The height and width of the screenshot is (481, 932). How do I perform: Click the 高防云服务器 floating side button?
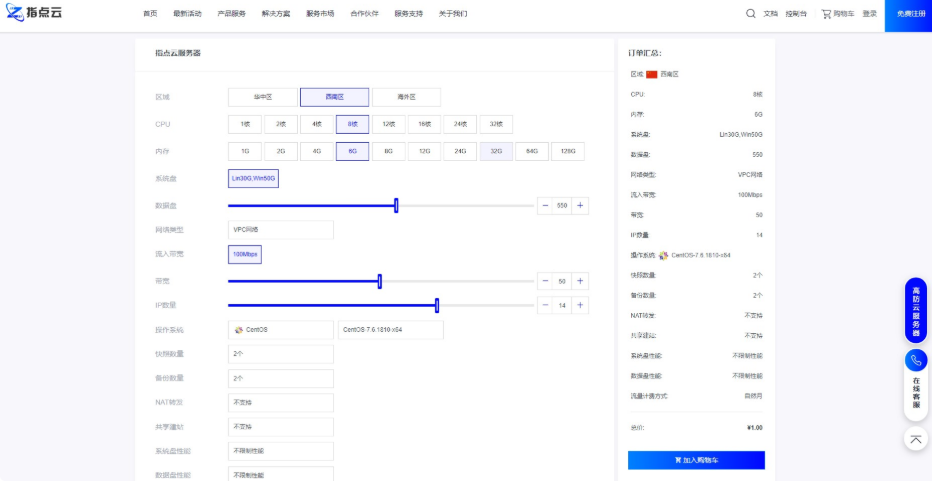click(916, 311)
